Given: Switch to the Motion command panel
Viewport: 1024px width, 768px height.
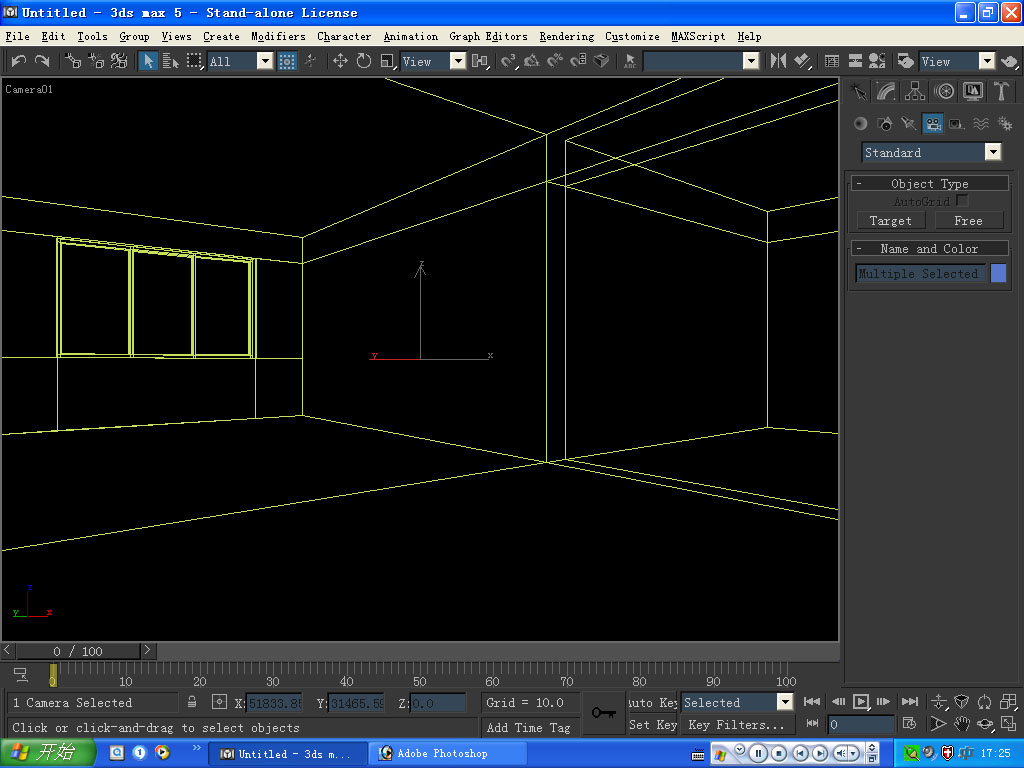Looking at the screenshot, I should point(944,91).
